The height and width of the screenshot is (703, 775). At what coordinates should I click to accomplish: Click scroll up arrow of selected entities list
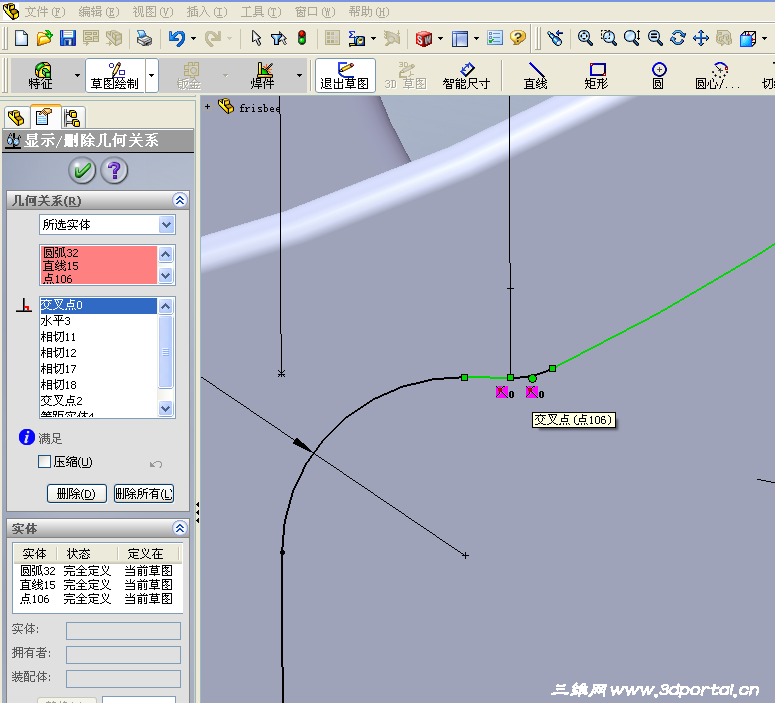(166, 255)
